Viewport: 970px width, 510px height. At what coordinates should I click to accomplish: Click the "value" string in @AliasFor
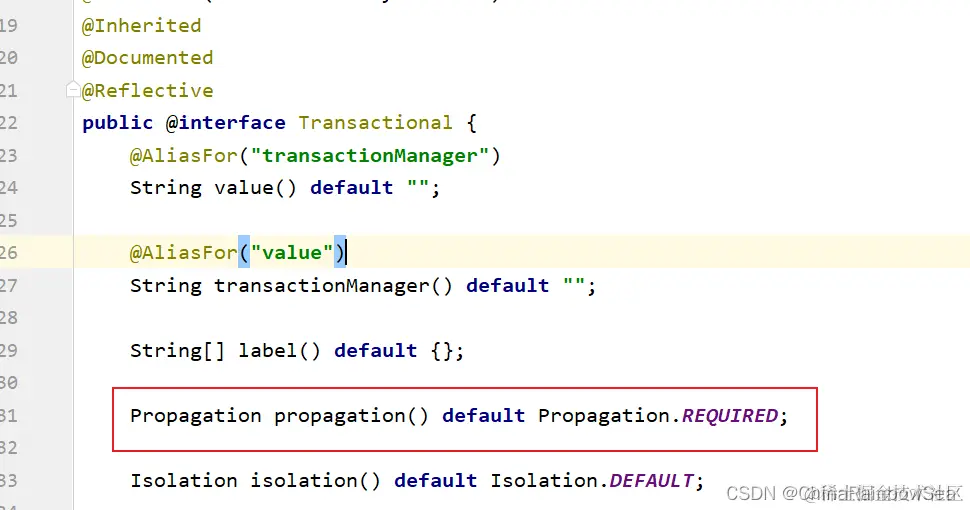(292, 253)
